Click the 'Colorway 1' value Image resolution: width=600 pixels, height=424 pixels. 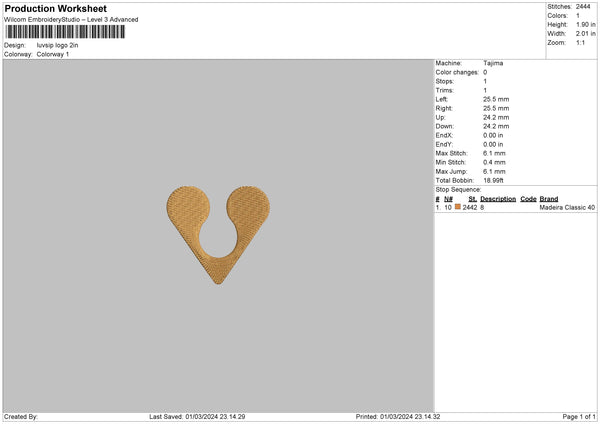click(x=53, y=54)
